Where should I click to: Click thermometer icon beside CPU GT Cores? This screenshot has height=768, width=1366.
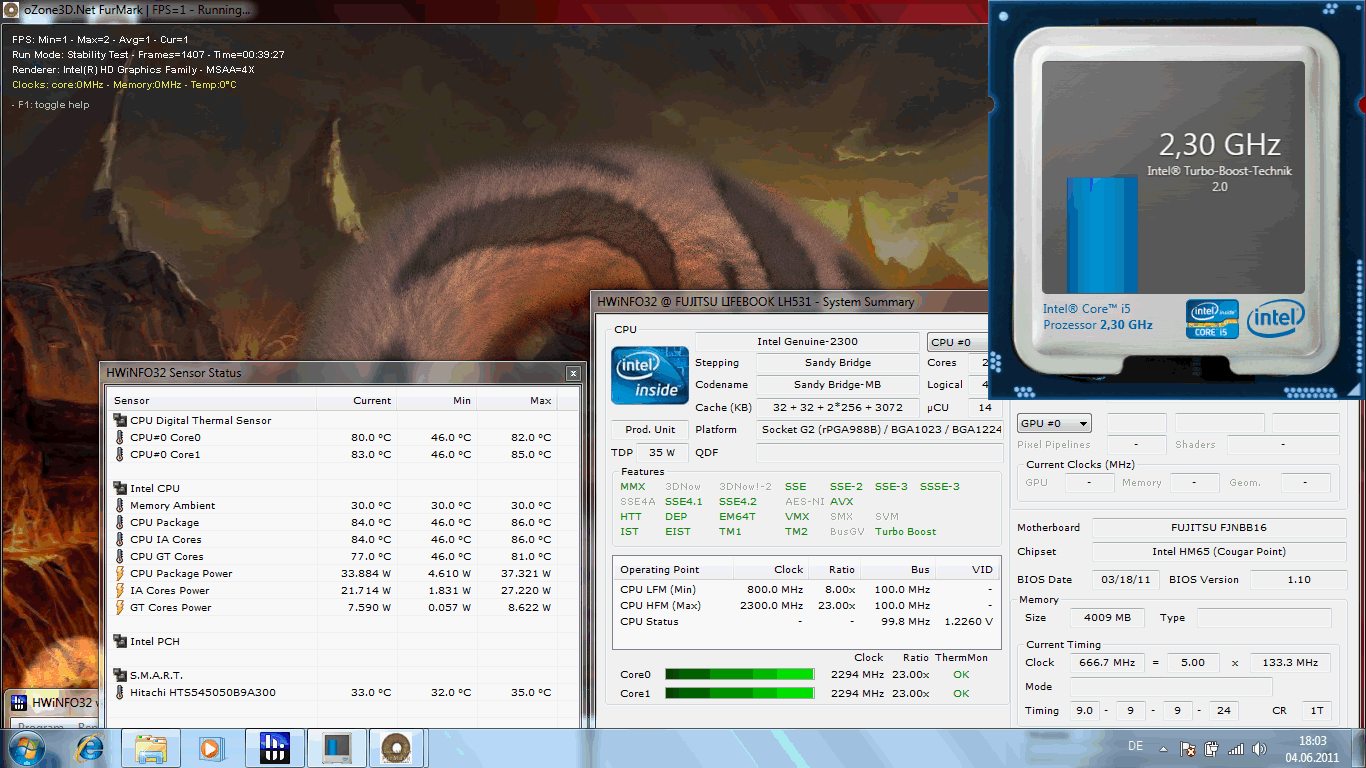[120, 557]
